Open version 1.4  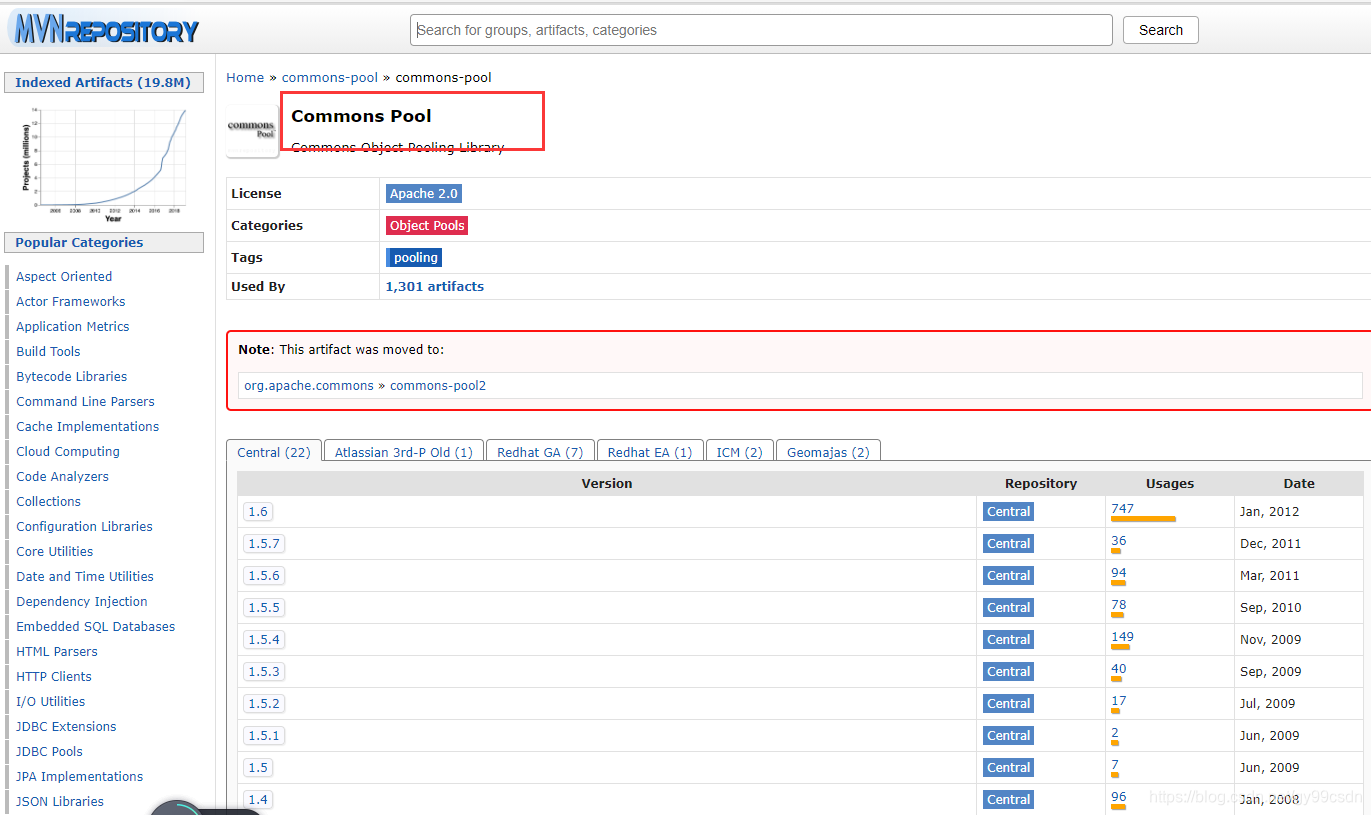coord(258,799)
